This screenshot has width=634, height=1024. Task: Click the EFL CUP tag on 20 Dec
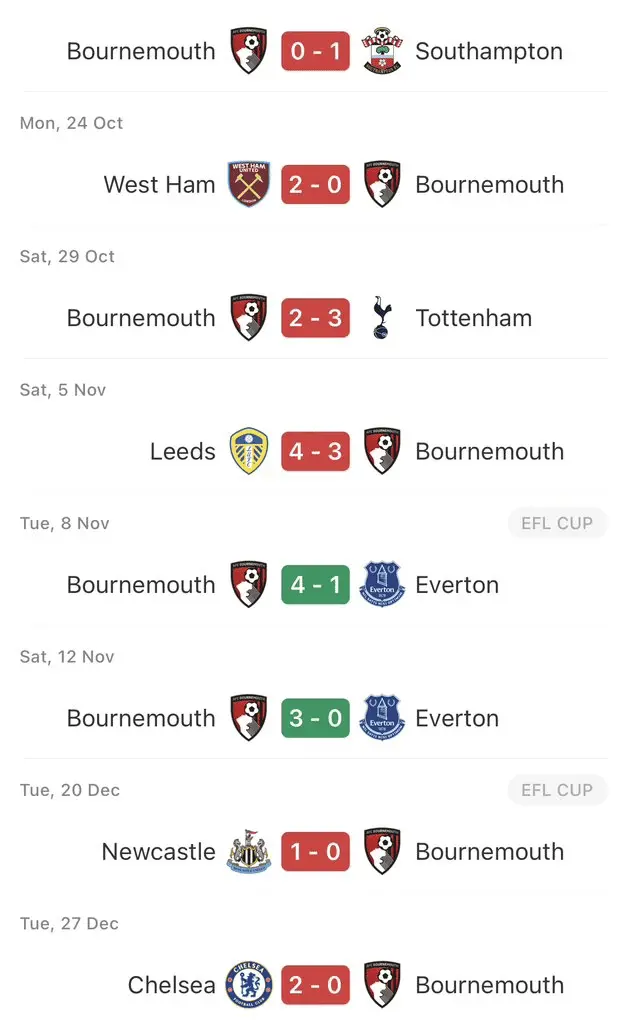(x=557, y=790)
